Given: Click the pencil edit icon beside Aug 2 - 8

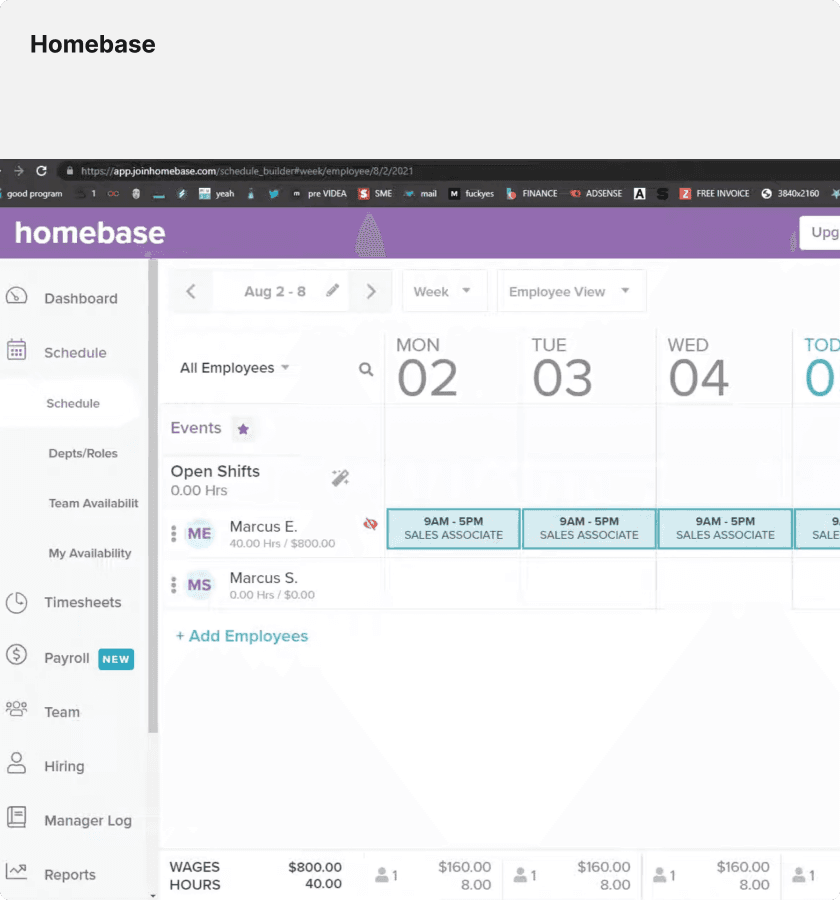Looking at the screenshot, I should pos(332,290).
